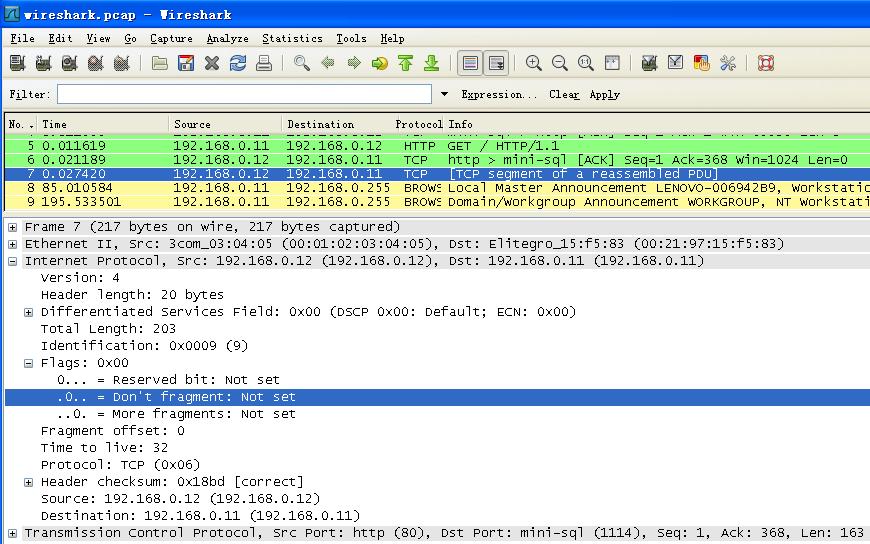Open the Analyze menu

point(227,38)
